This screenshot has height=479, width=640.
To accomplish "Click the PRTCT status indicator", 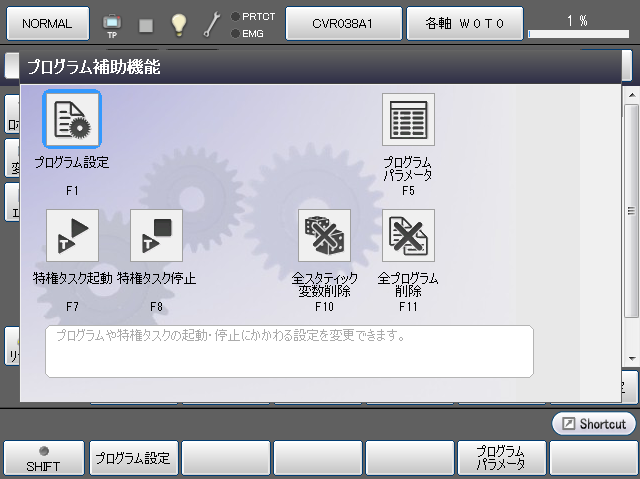I will coord(253,16).
